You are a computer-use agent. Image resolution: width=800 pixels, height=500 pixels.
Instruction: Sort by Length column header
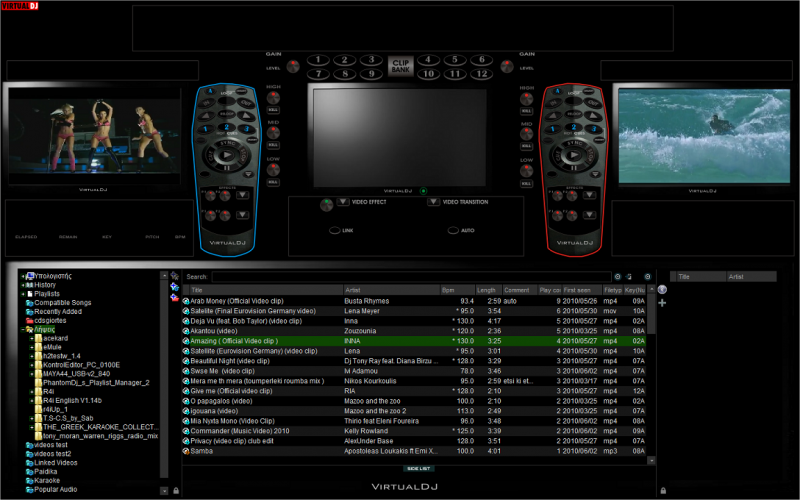tap(489, 290)
